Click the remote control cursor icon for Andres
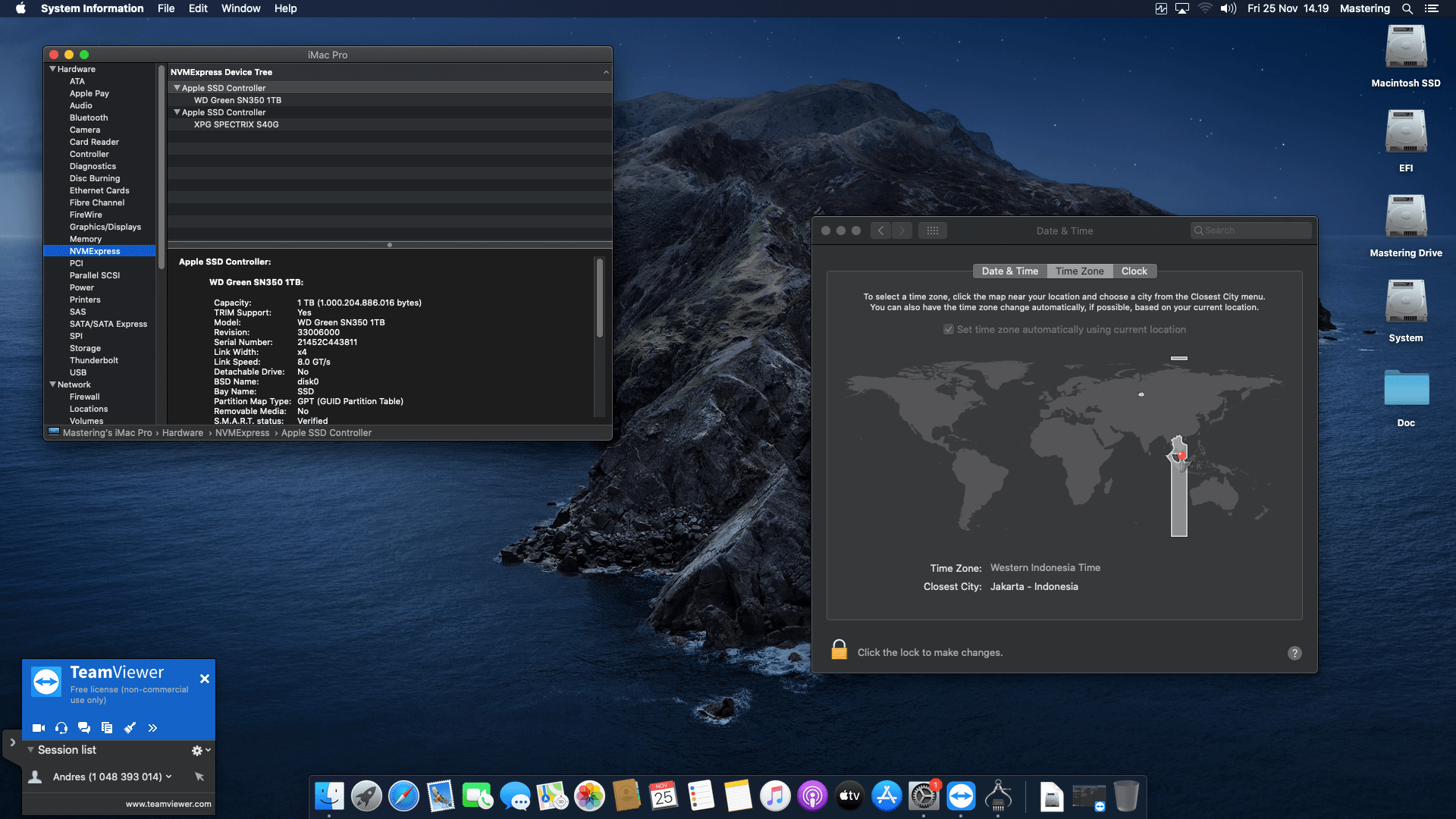The width and height of the screenshot is (1456, 819). (x=199, y=777)
